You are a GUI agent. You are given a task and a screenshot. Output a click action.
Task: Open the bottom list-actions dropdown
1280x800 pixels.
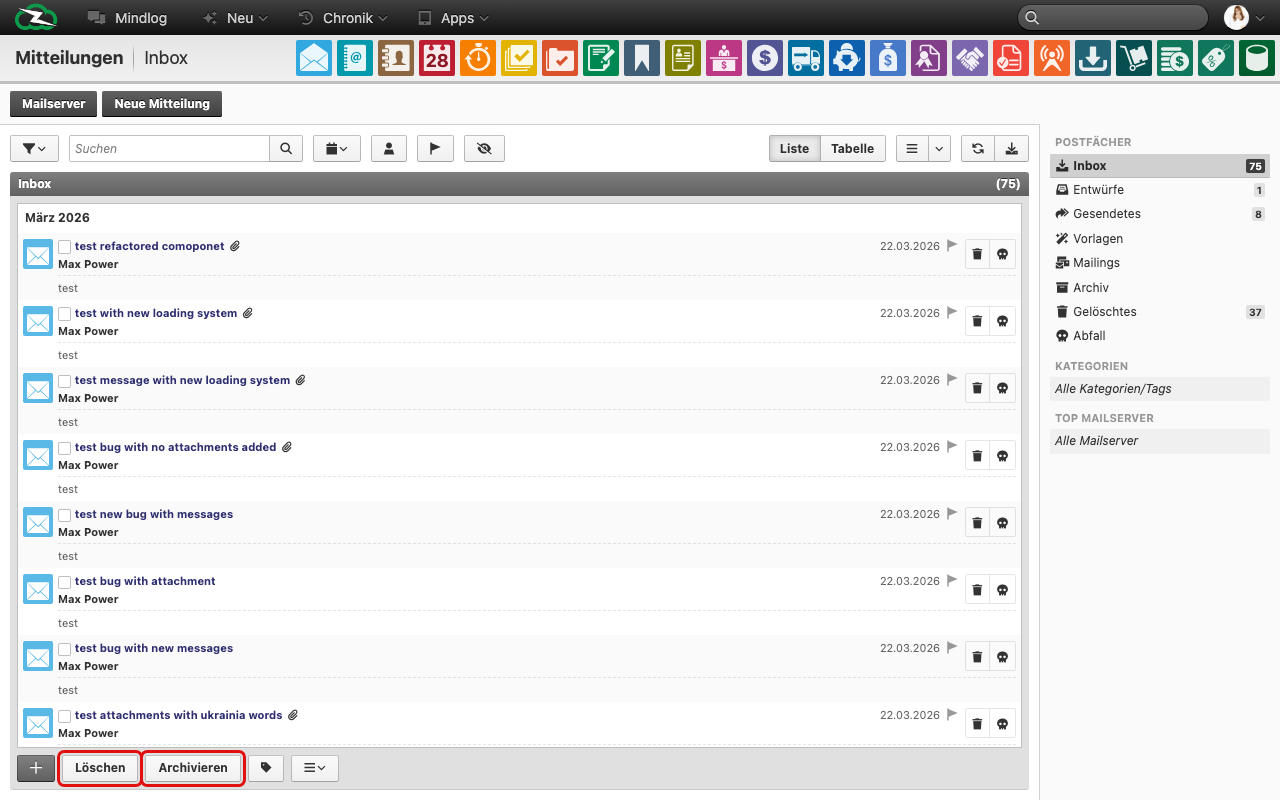point(315,768)
